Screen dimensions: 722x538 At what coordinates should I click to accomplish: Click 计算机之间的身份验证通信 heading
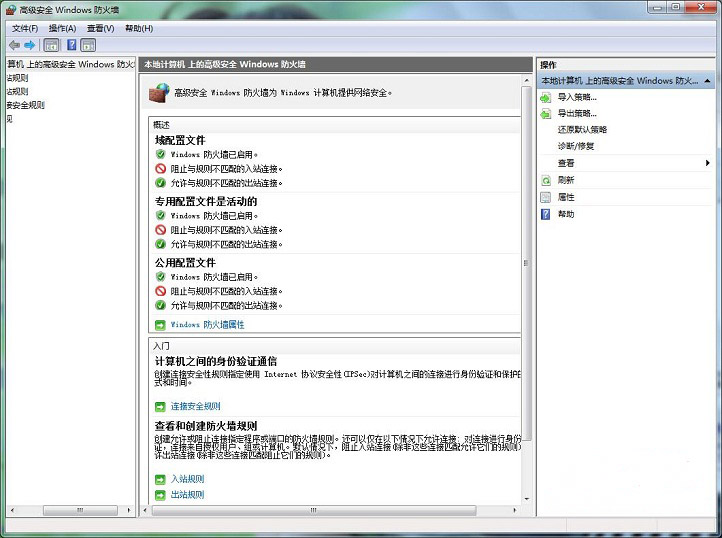(216, 362)
